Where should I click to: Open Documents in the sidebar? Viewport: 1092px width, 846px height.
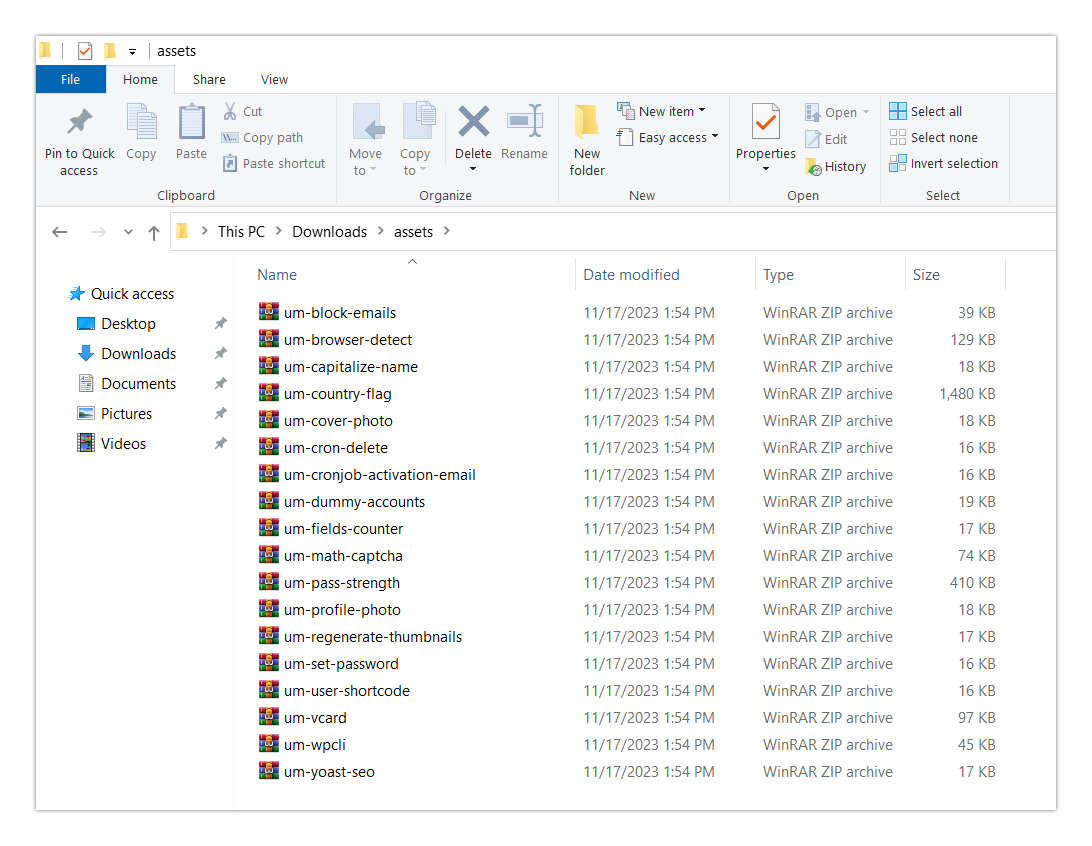point(139,384)
